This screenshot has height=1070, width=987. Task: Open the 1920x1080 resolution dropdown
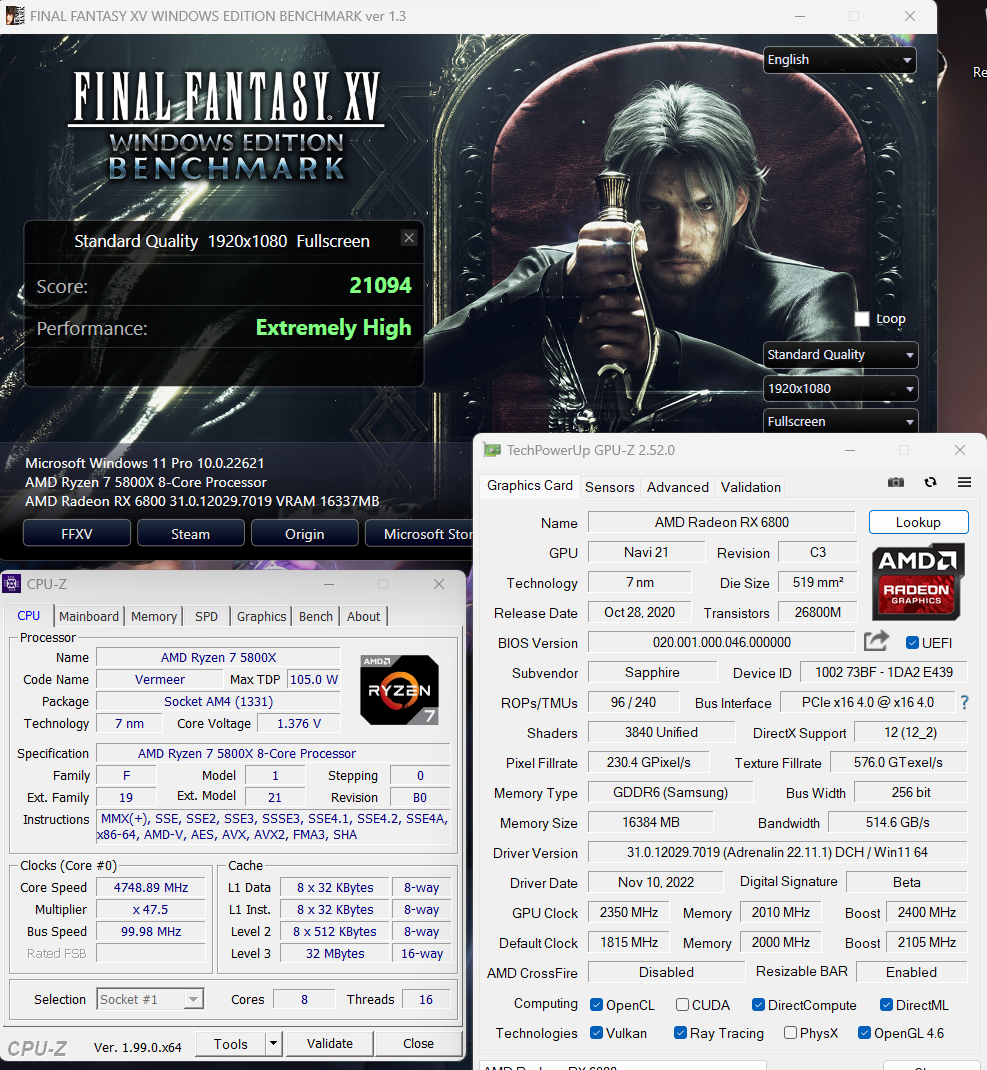pyautogui.click(x=840, y=389)
